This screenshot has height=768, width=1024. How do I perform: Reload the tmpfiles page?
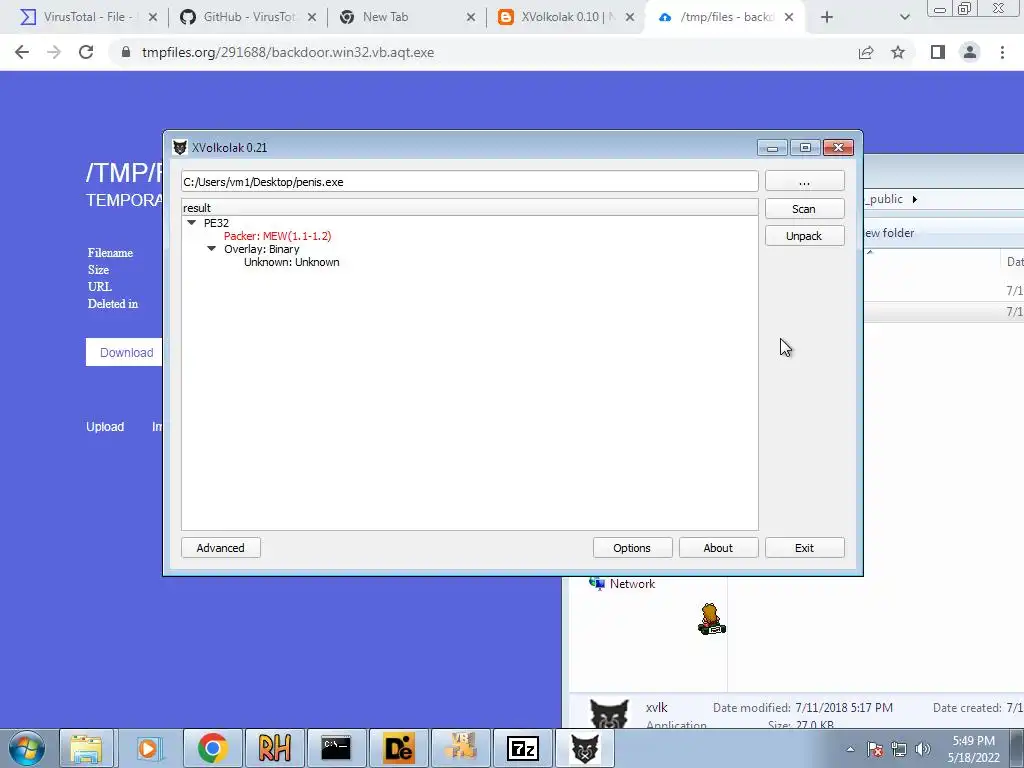(x=86, y=52)
